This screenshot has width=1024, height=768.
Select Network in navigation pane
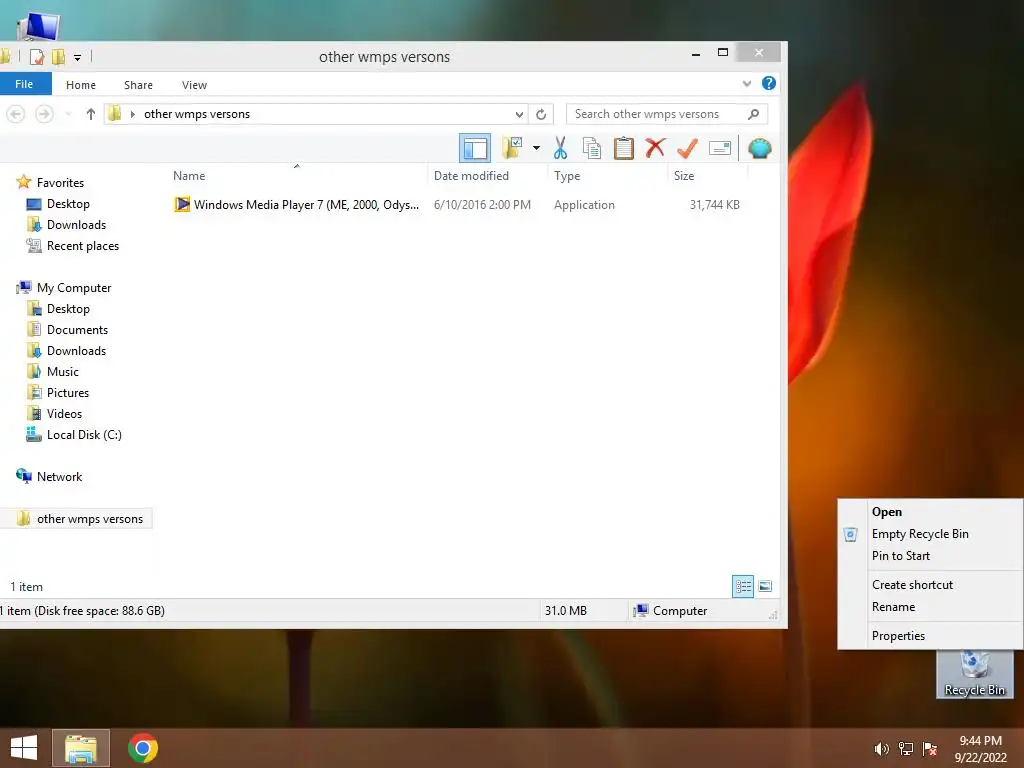tap(59, 477)
